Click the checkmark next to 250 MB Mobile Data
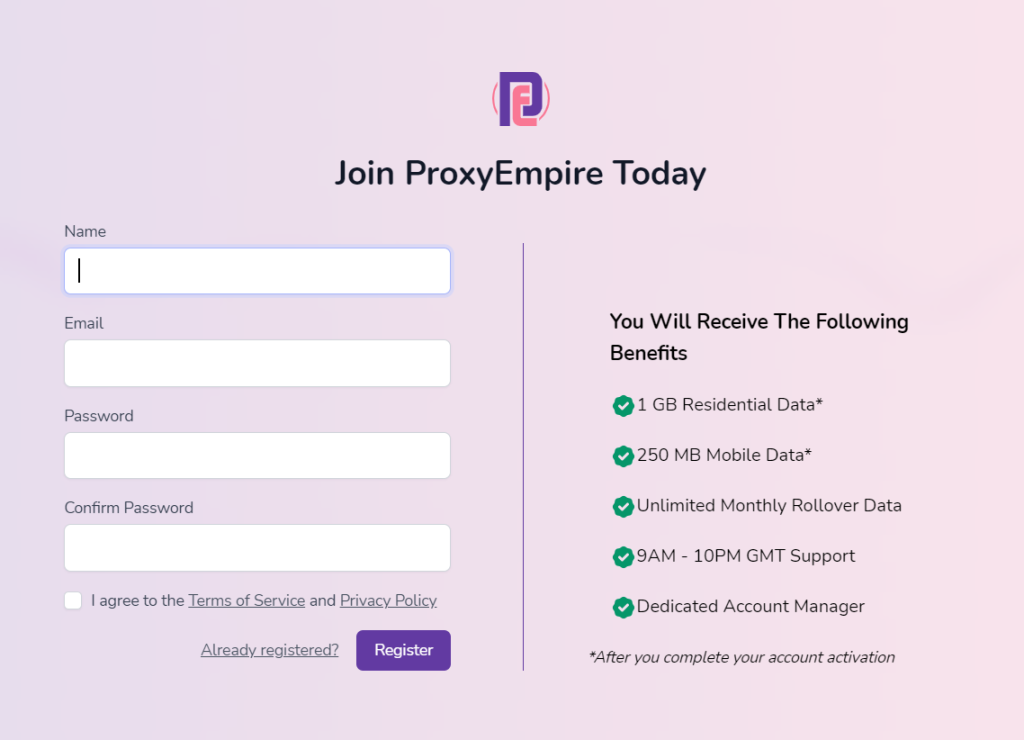This screenshot has width=1024, height=740. 623,456
